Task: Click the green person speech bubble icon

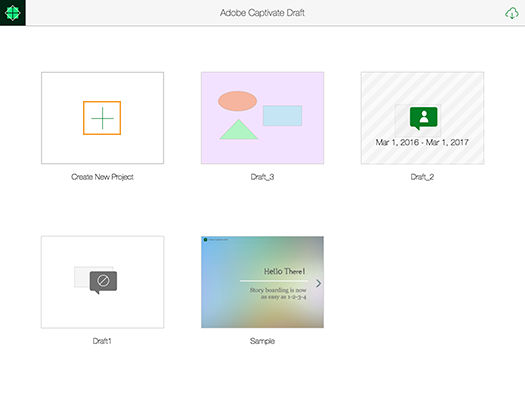Action: (x=424, y=118)
